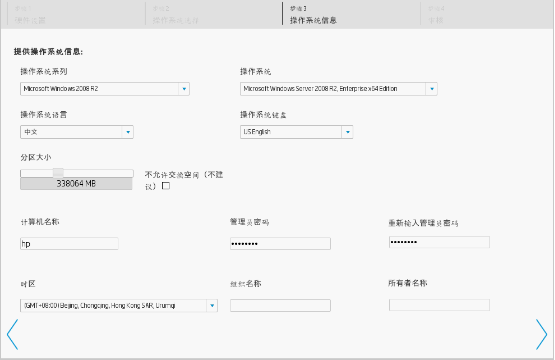The width and height of the screenshot is (555, 360).
Task: Click the 分区大小 slider handle
Action: click(58, 173)
